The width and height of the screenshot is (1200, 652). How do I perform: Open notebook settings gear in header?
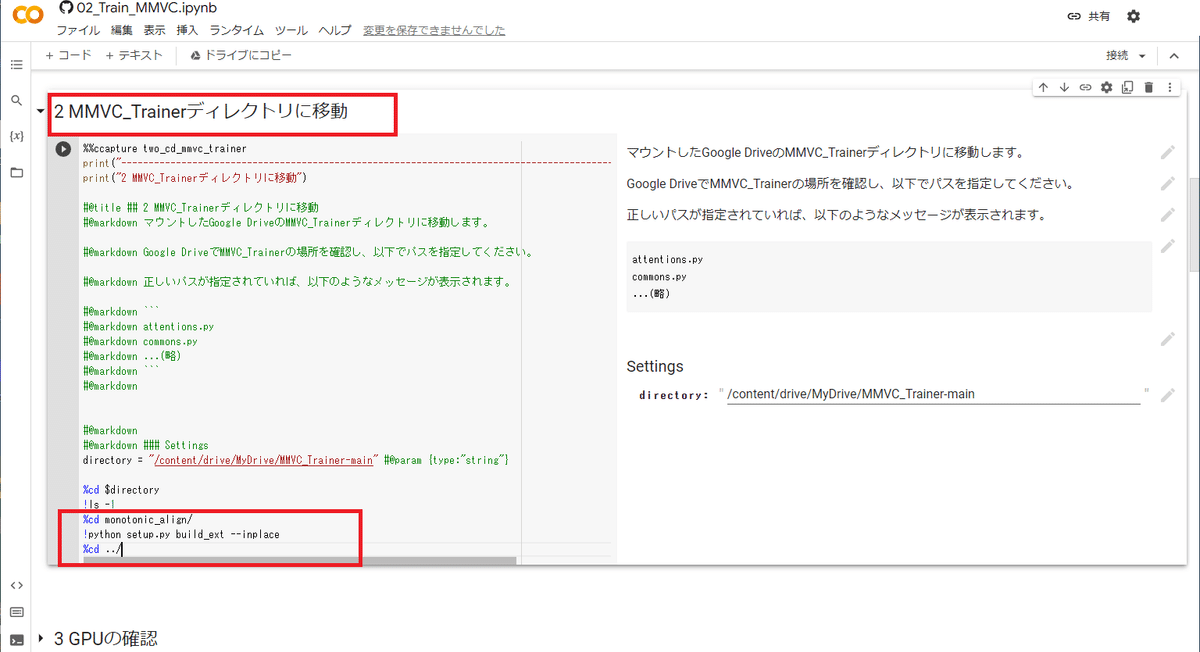click(x=1133, y=16)
